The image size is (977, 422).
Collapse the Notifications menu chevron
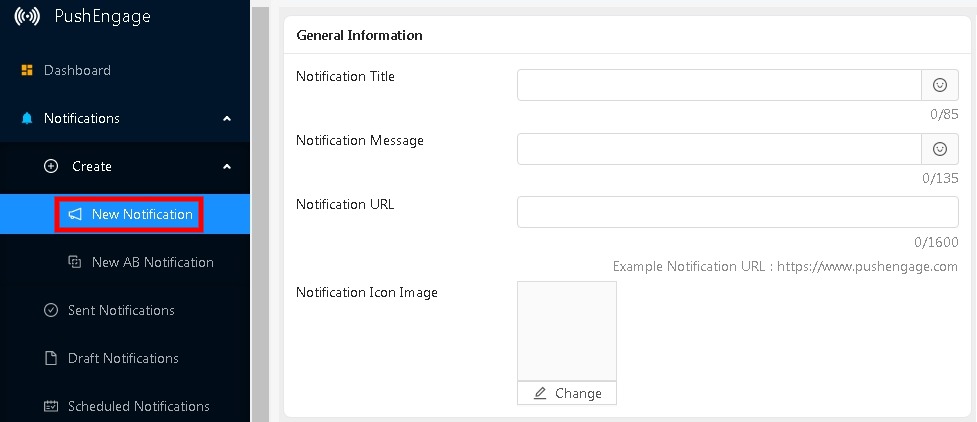point(227,118)
